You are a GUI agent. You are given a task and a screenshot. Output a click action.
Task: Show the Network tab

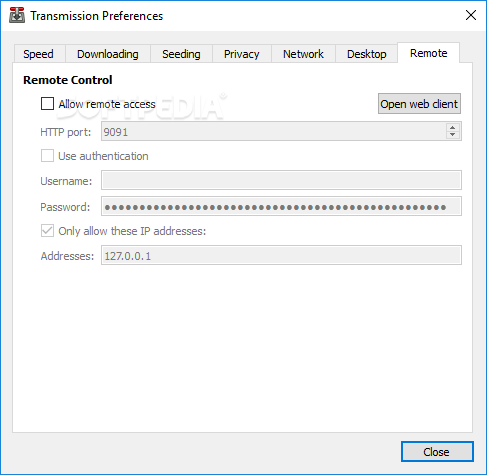(303, 54)
